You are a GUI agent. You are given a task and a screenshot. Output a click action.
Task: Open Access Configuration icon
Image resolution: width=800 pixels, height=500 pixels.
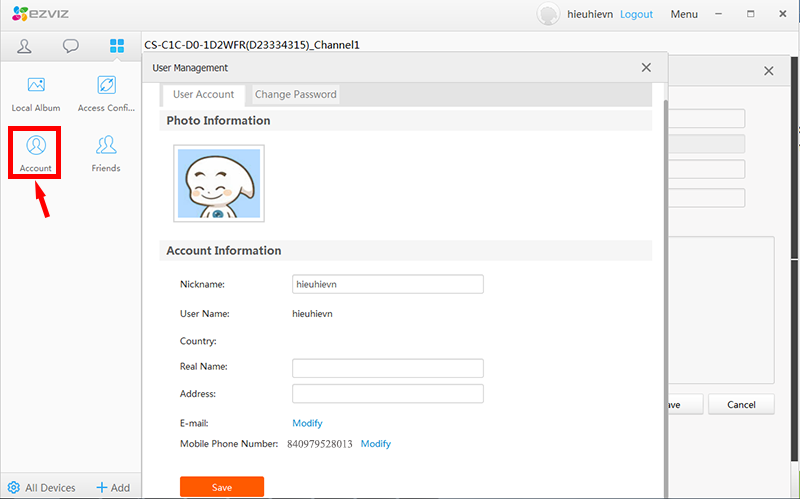106,87
